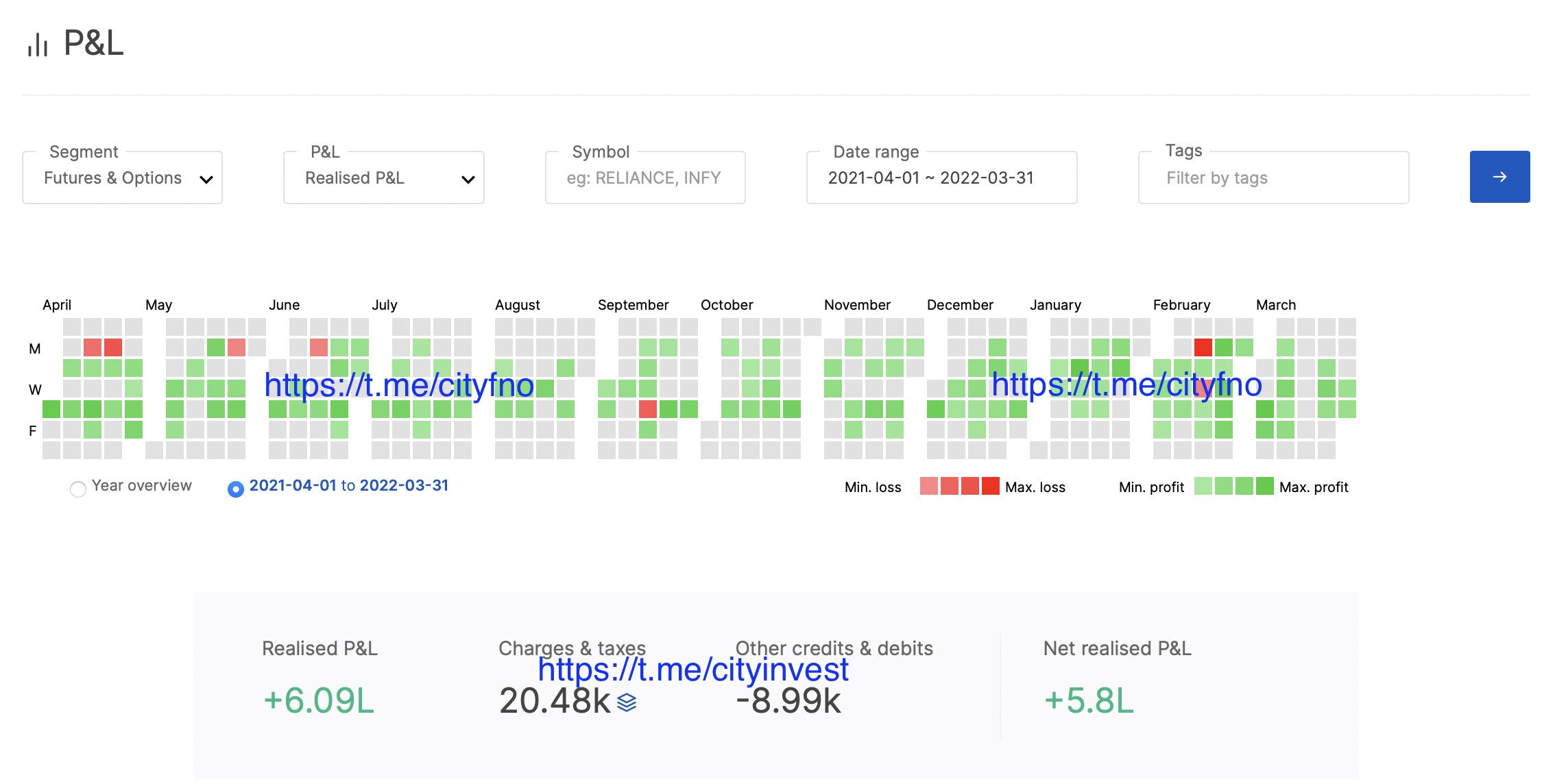Click Realised P&L dropdown chevron
Viewport: 1555px width, 784px height.
click(468, 180)
